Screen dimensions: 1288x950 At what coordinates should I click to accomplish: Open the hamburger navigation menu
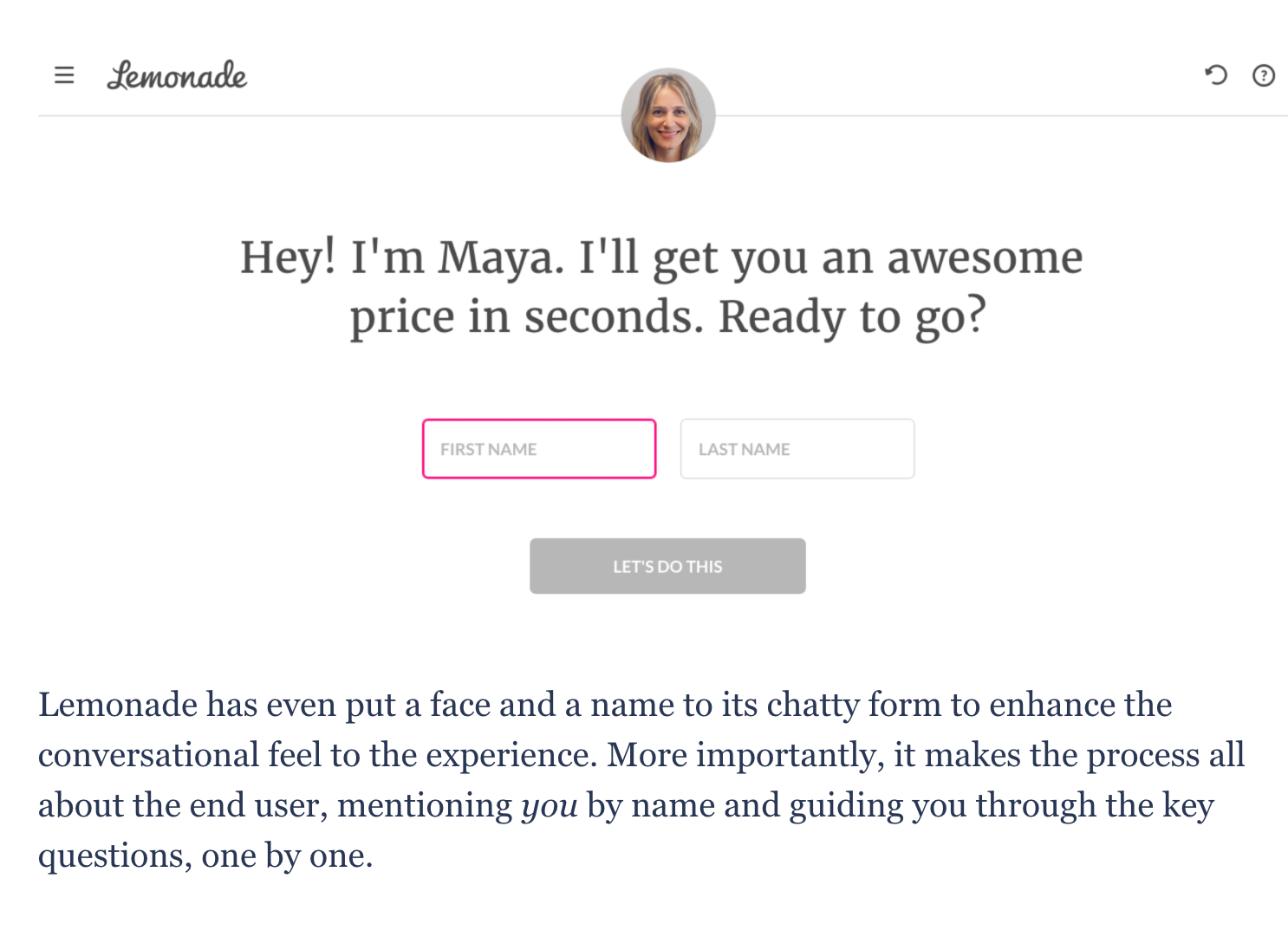(64, 75)
